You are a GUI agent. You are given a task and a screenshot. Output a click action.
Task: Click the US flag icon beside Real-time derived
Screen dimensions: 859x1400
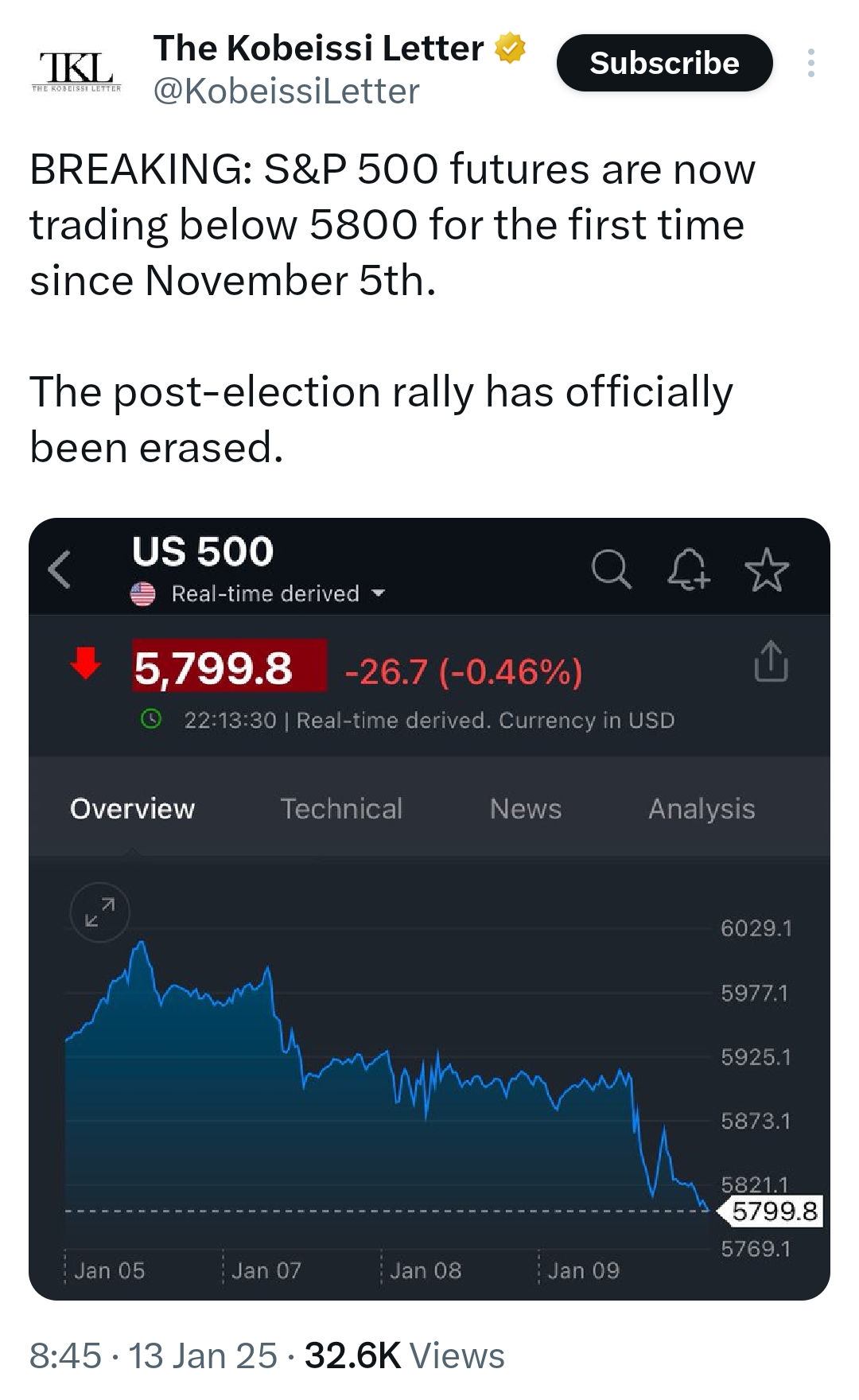141,592
